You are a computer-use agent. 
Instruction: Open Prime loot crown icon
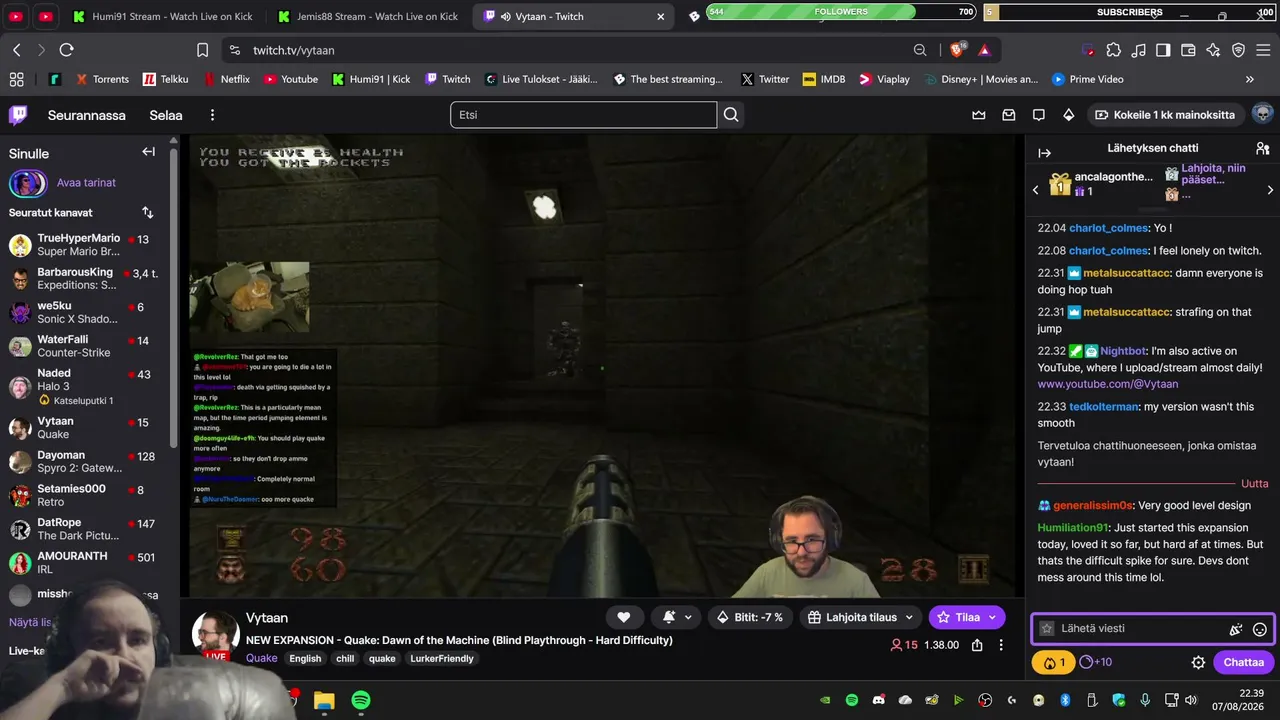point(979,115)
